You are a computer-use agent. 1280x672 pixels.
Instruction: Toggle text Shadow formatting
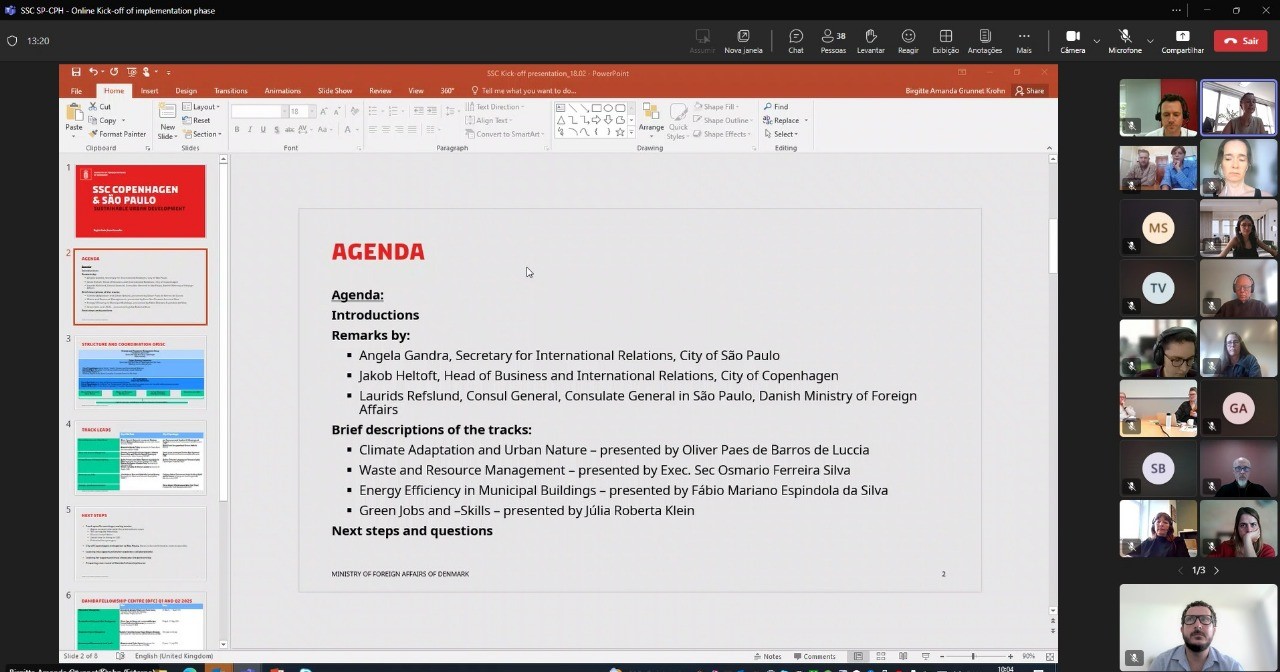coord(276,130)
